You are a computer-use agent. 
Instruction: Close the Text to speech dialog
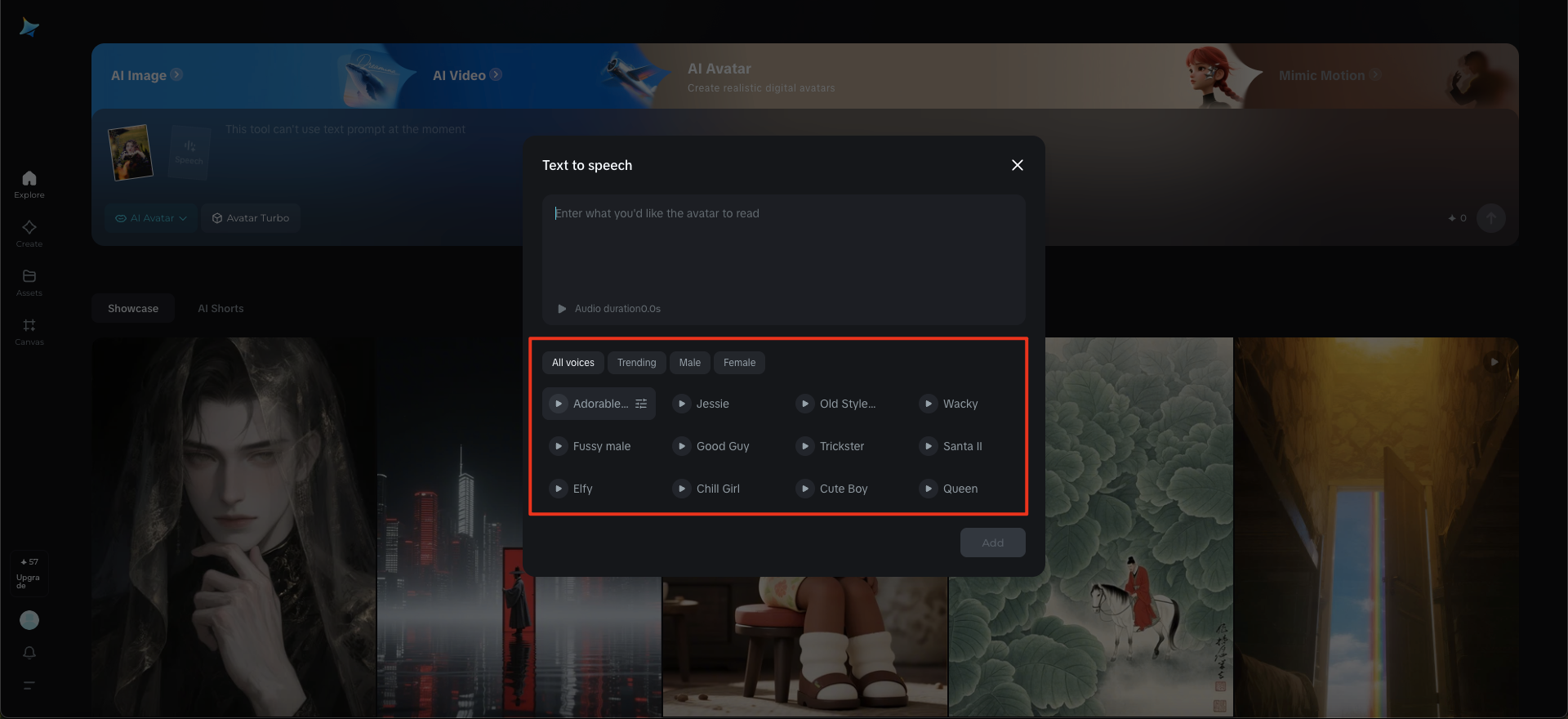1018,165
